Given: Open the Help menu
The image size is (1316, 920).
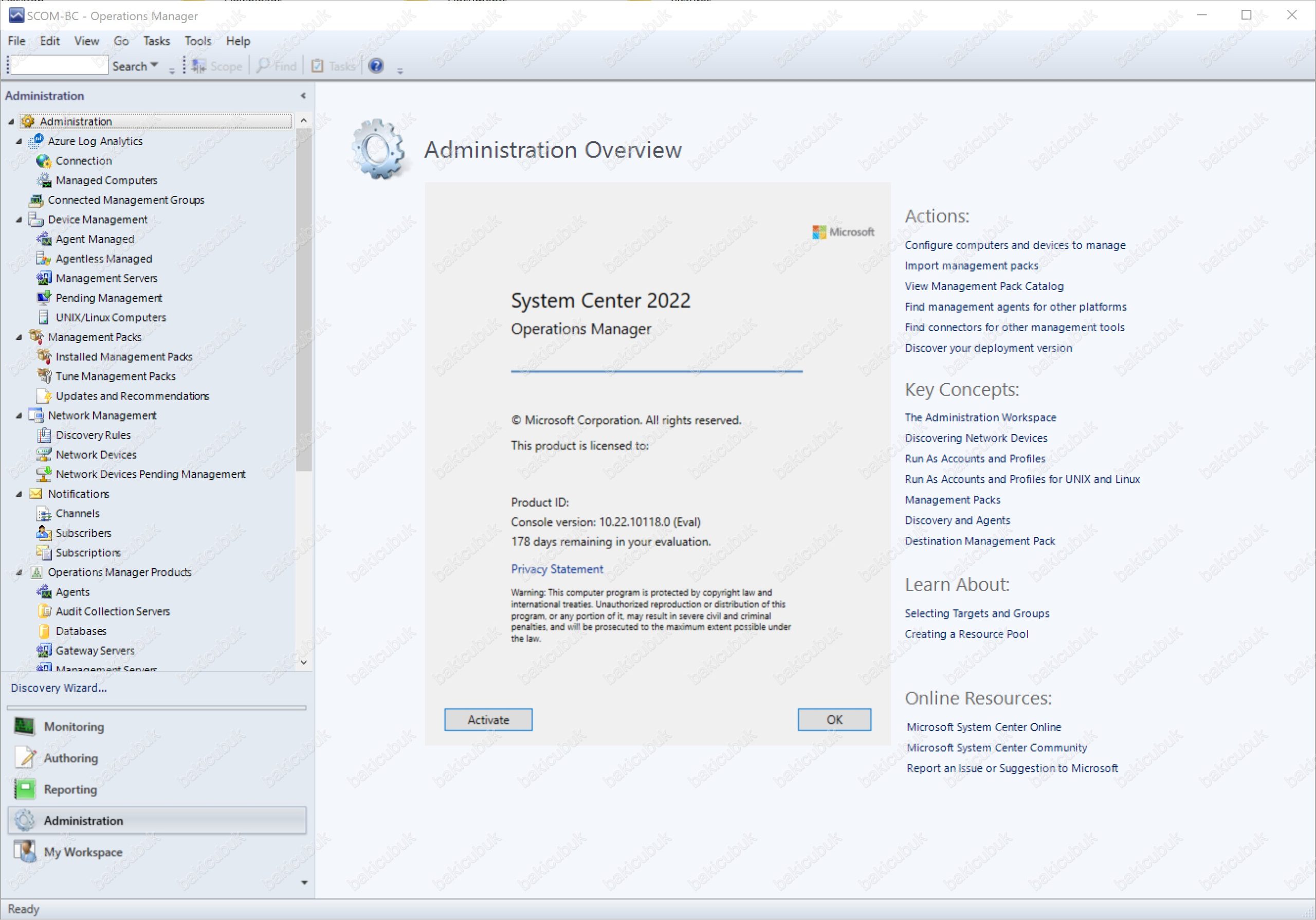Looking at the screenshot, I should [x=238, y=41].
